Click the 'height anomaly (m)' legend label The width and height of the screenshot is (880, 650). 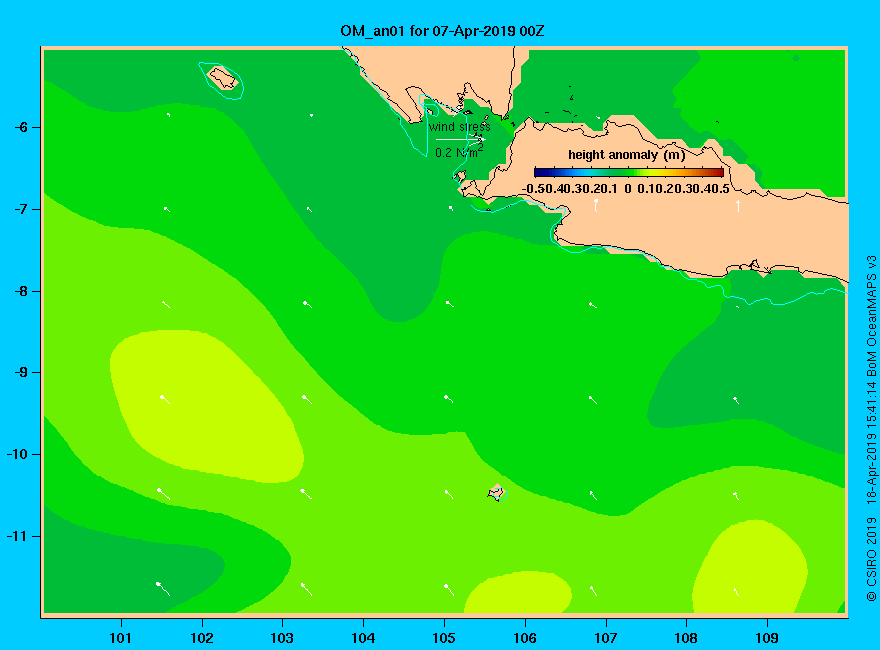(x=627, y=155)
